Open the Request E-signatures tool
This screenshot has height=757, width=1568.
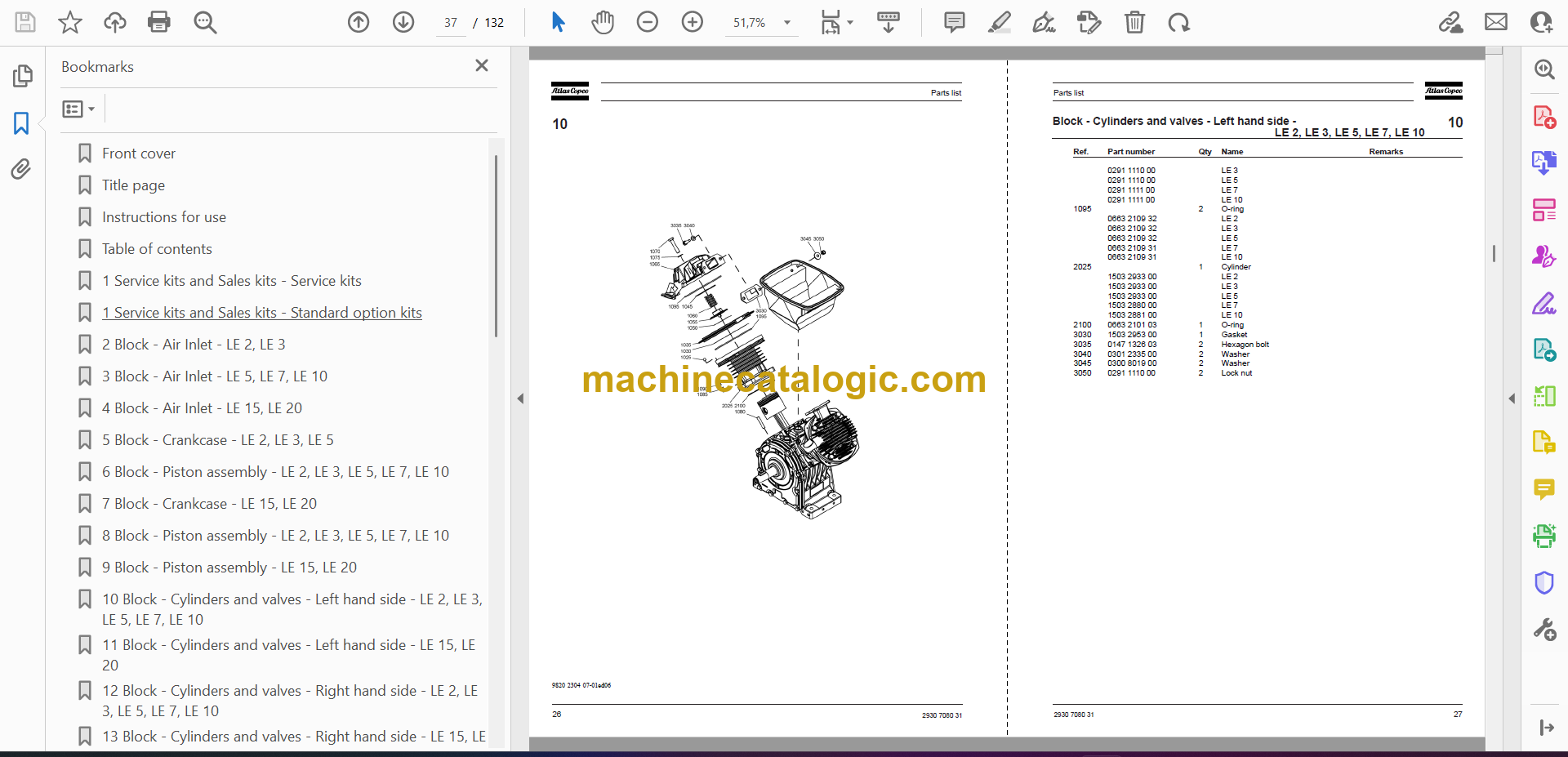pyautogui.click(x=1543, y=256)
